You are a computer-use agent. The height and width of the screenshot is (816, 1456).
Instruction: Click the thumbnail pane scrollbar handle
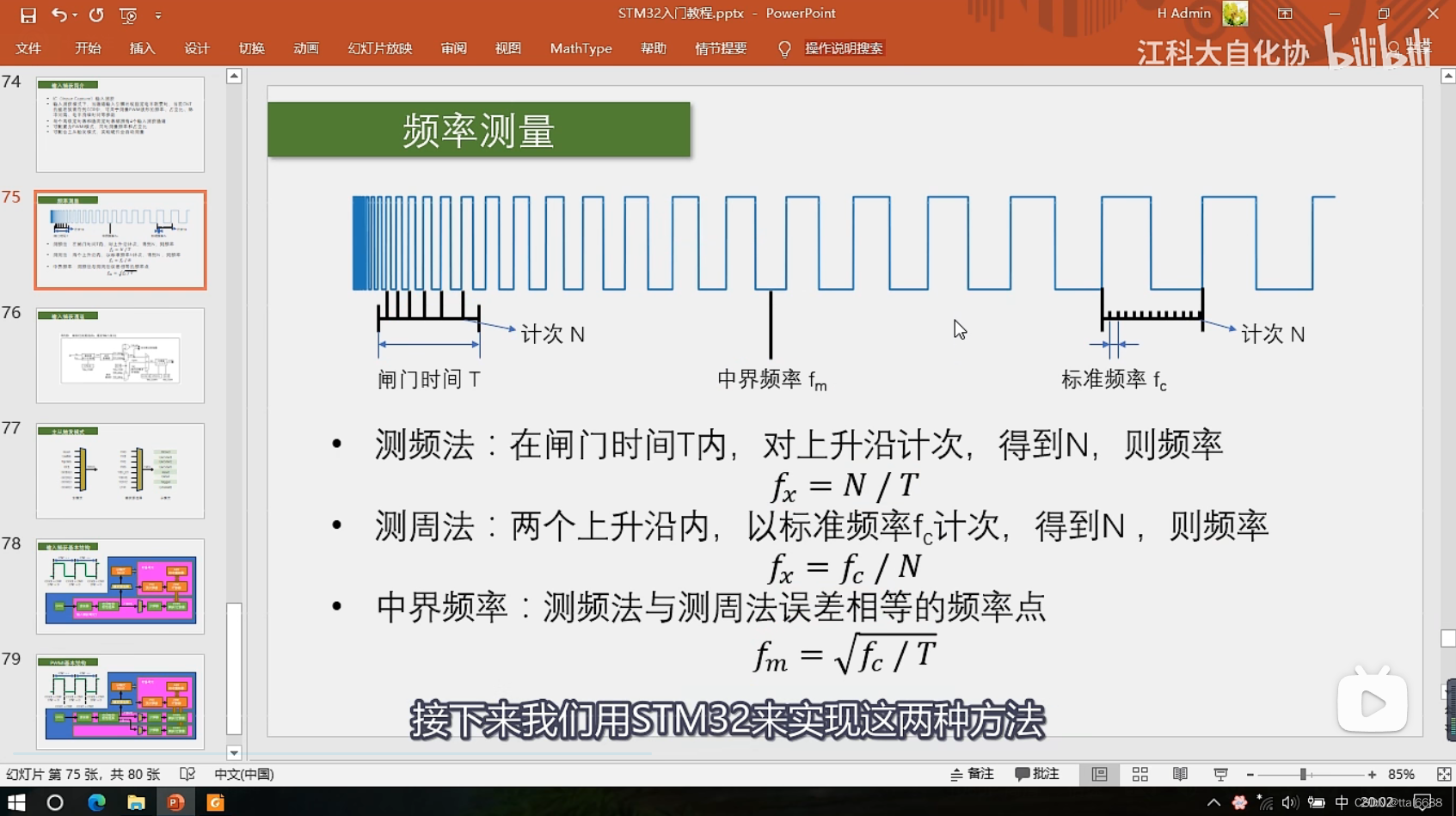[234, 668]
